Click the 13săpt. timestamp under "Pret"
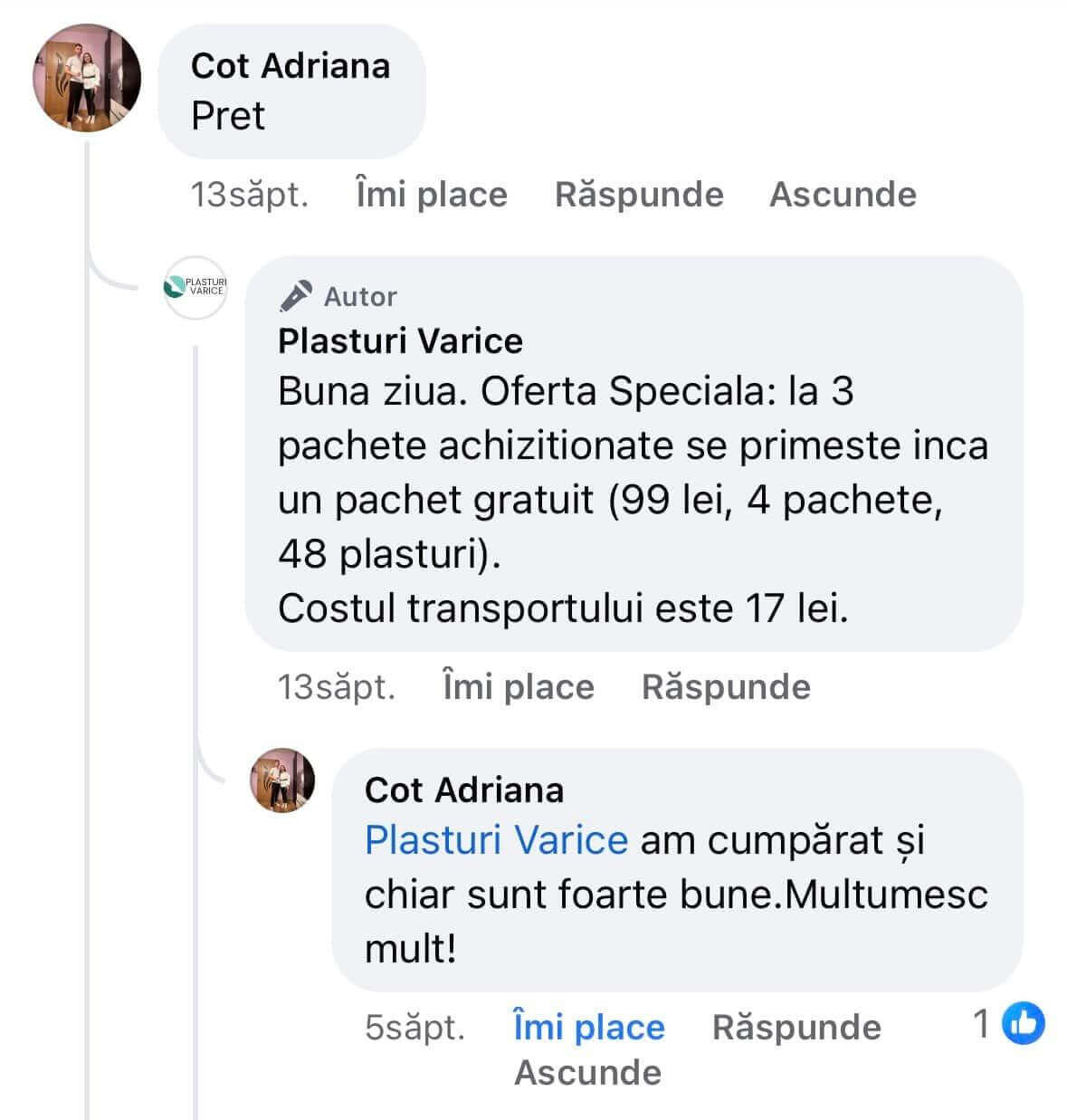1067x1120 pixels. click(x=250, y=195)
